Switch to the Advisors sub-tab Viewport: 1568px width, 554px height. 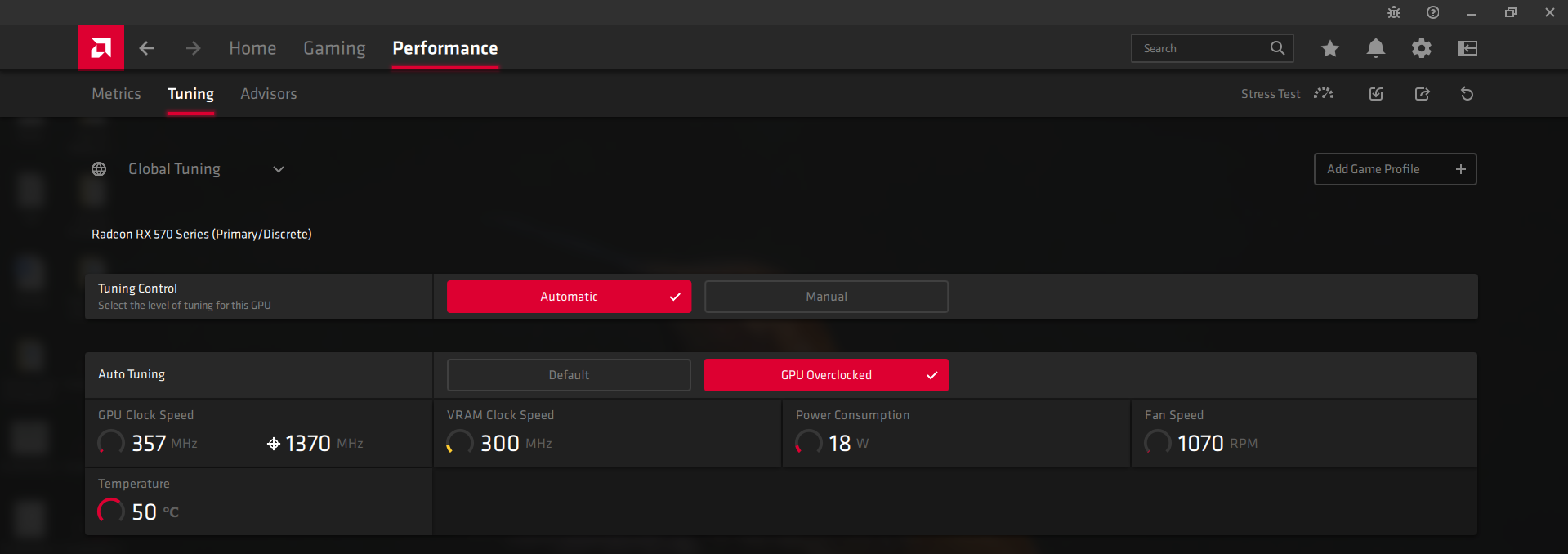[269, 94]
